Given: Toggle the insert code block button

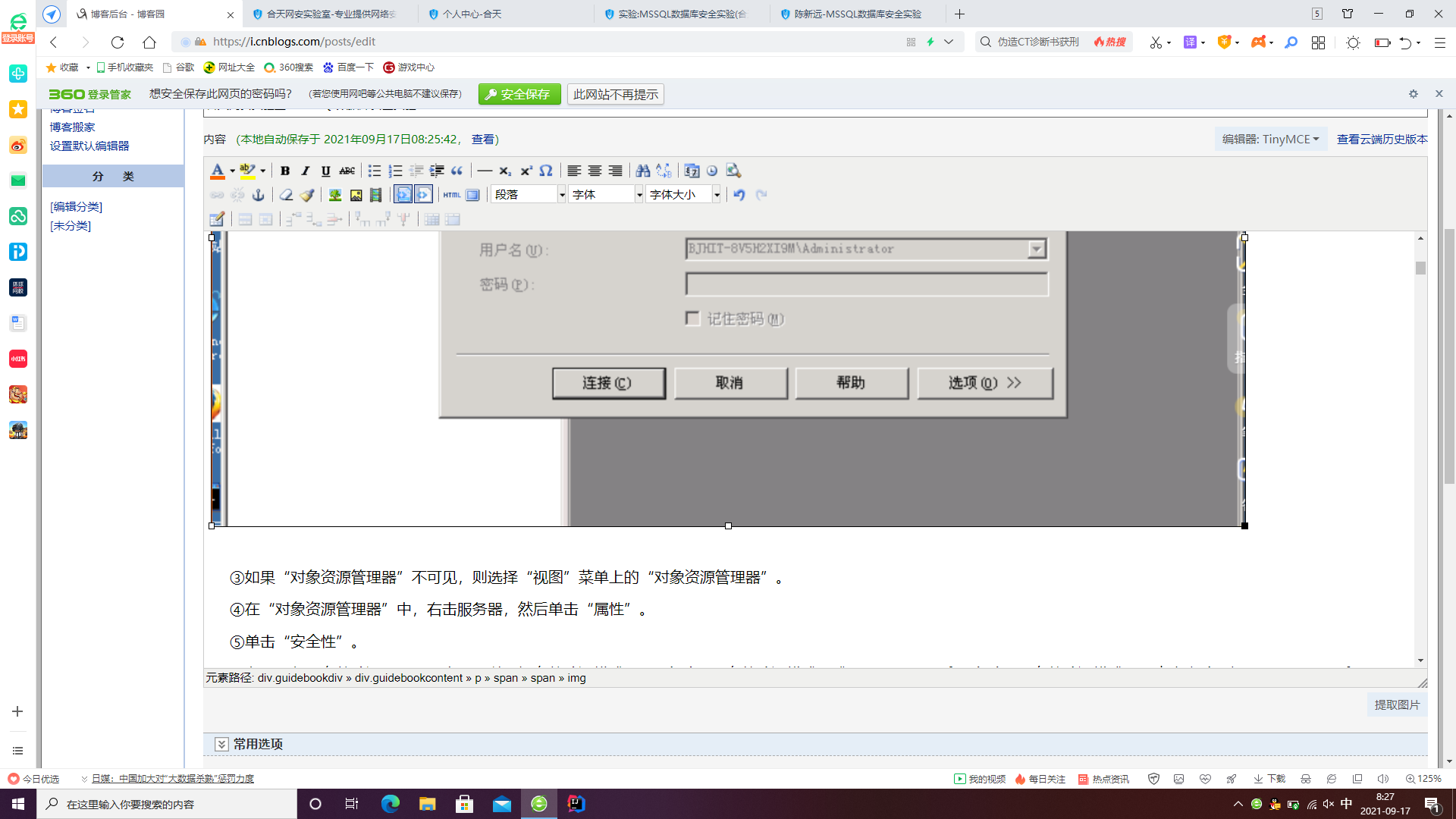Looking at the screenshot, I should [x=403, y=195].
